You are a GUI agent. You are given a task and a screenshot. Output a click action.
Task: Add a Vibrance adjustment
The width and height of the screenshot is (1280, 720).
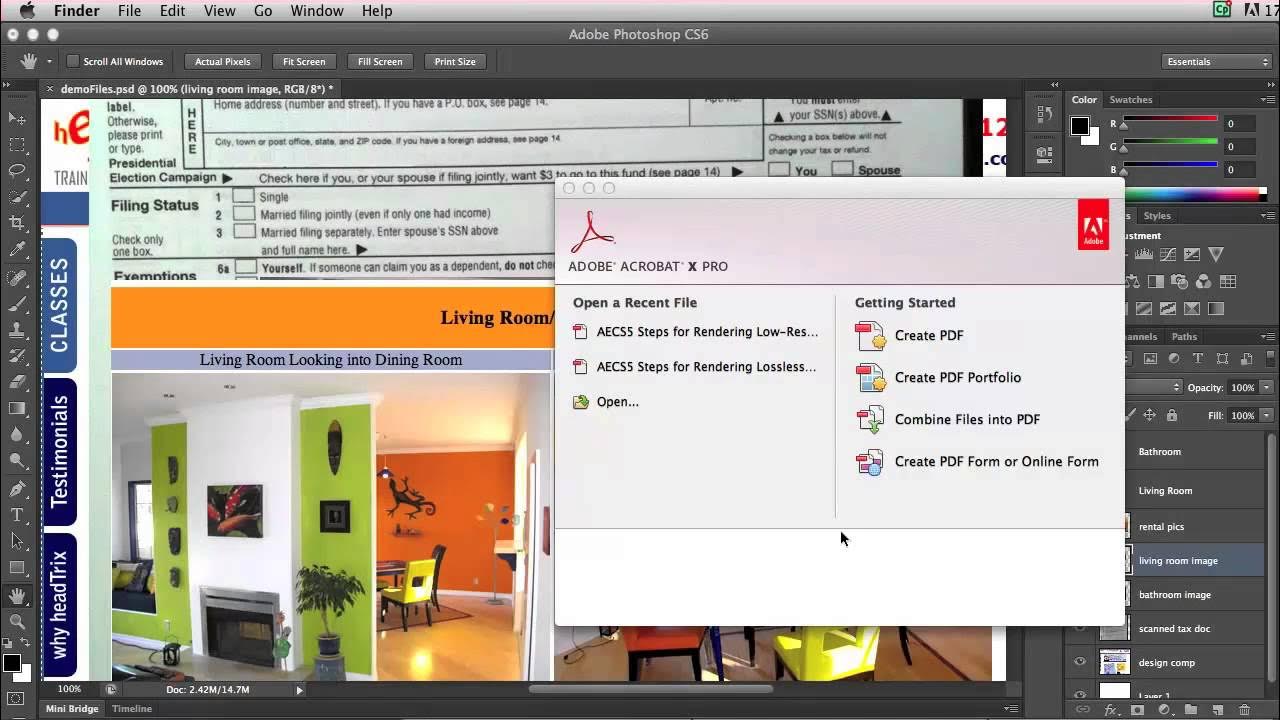1216,254
